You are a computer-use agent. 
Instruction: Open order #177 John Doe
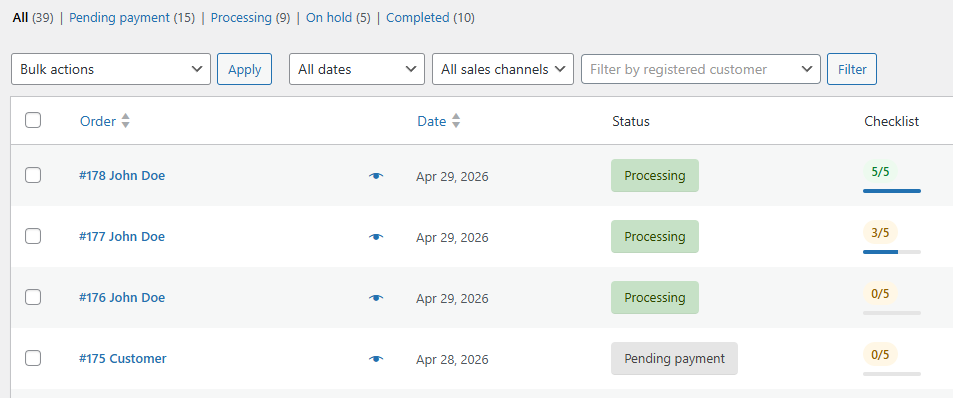122,236
